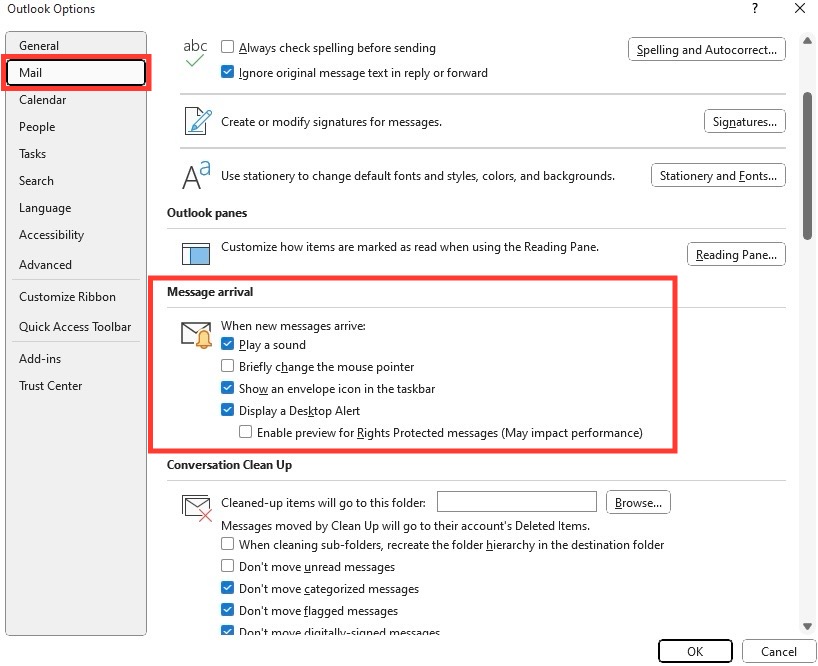Check recreate the folder hierarchy option

227,544
